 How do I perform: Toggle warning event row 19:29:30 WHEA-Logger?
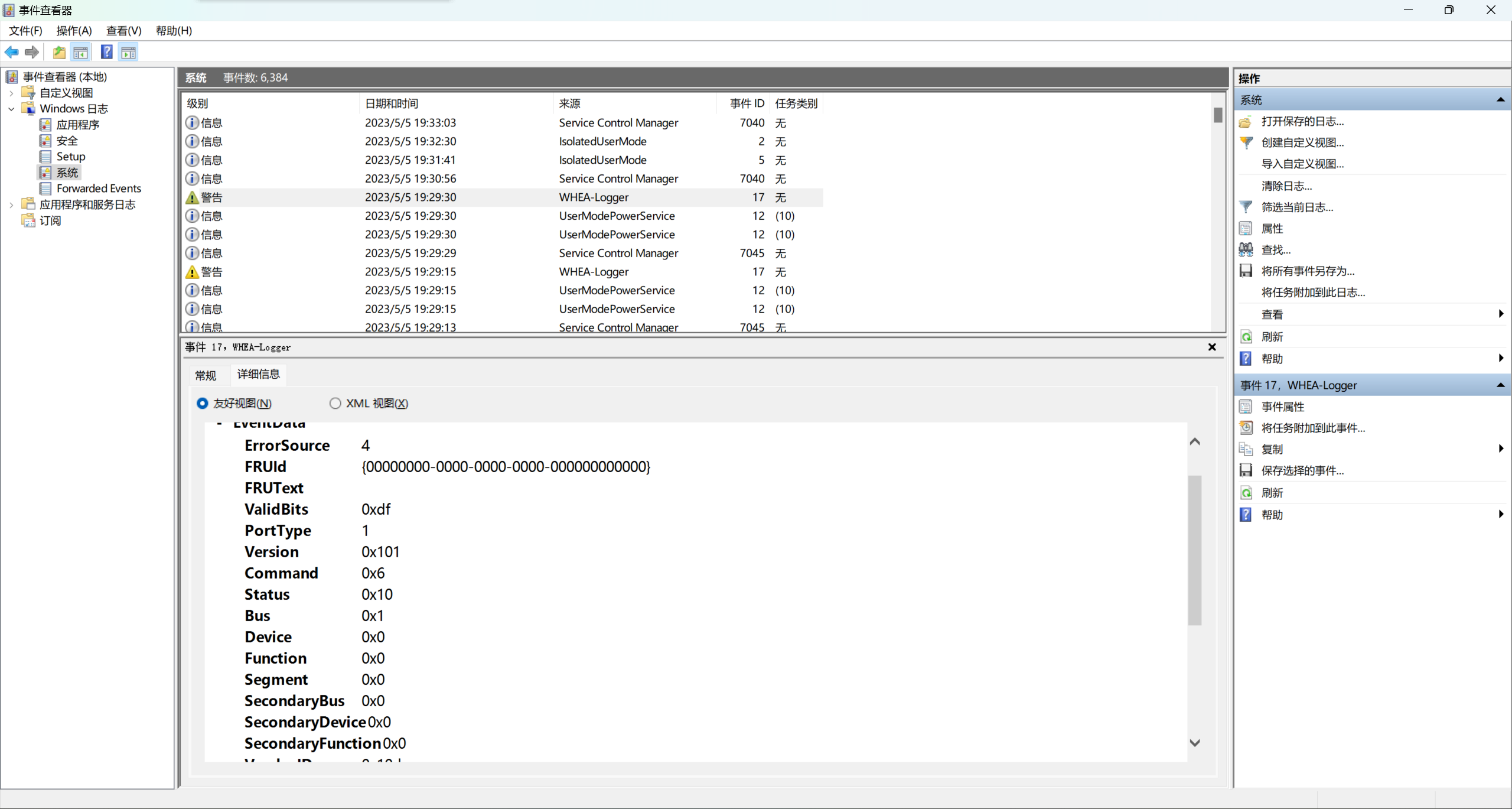500,197
